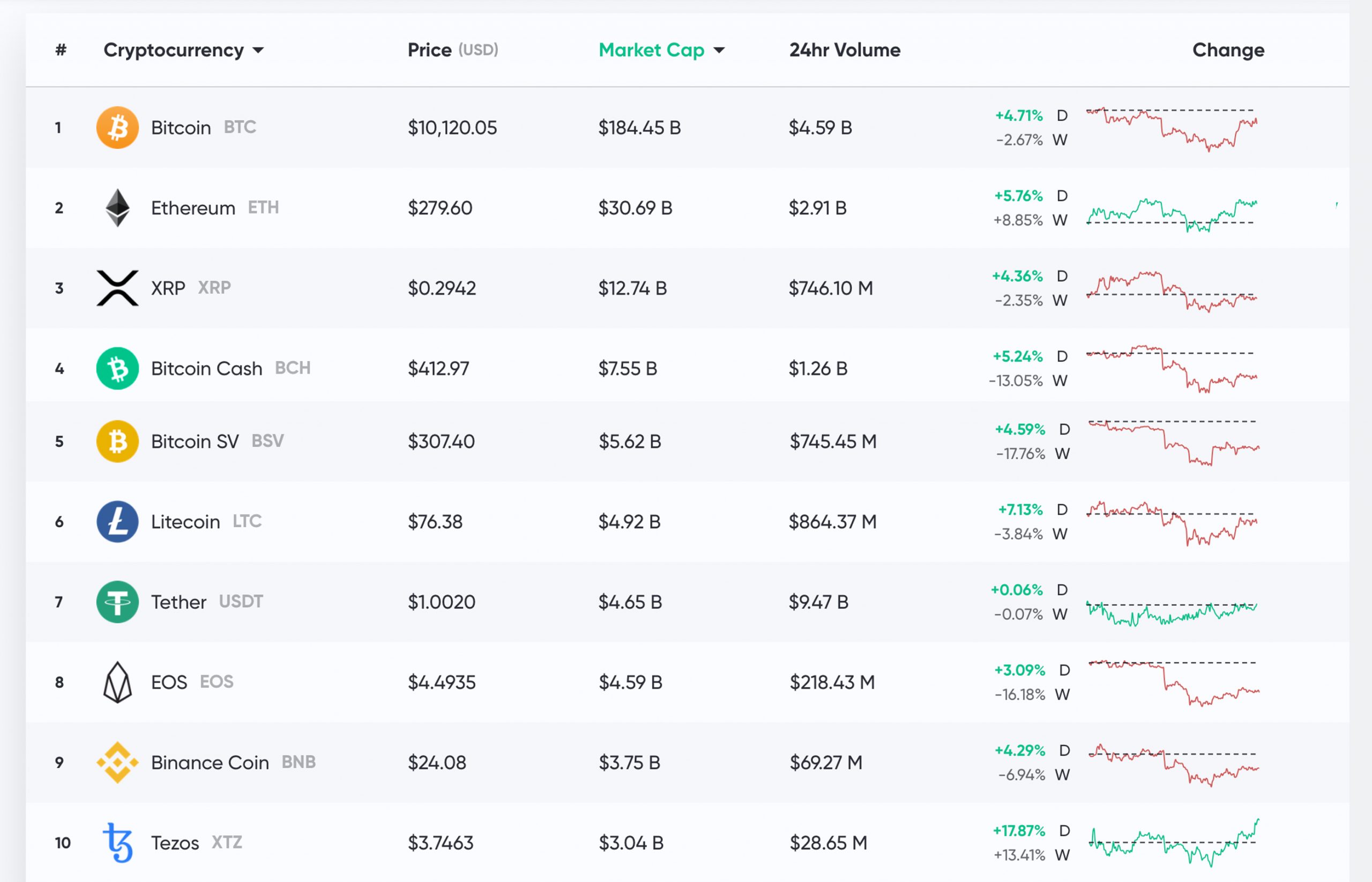Click EOS price $4.4935

coord(441,682)
